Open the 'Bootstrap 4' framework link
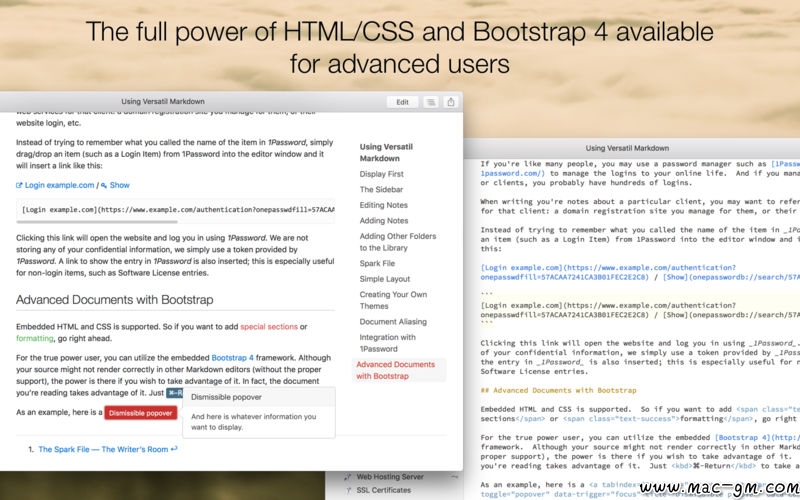 point(232,358)
